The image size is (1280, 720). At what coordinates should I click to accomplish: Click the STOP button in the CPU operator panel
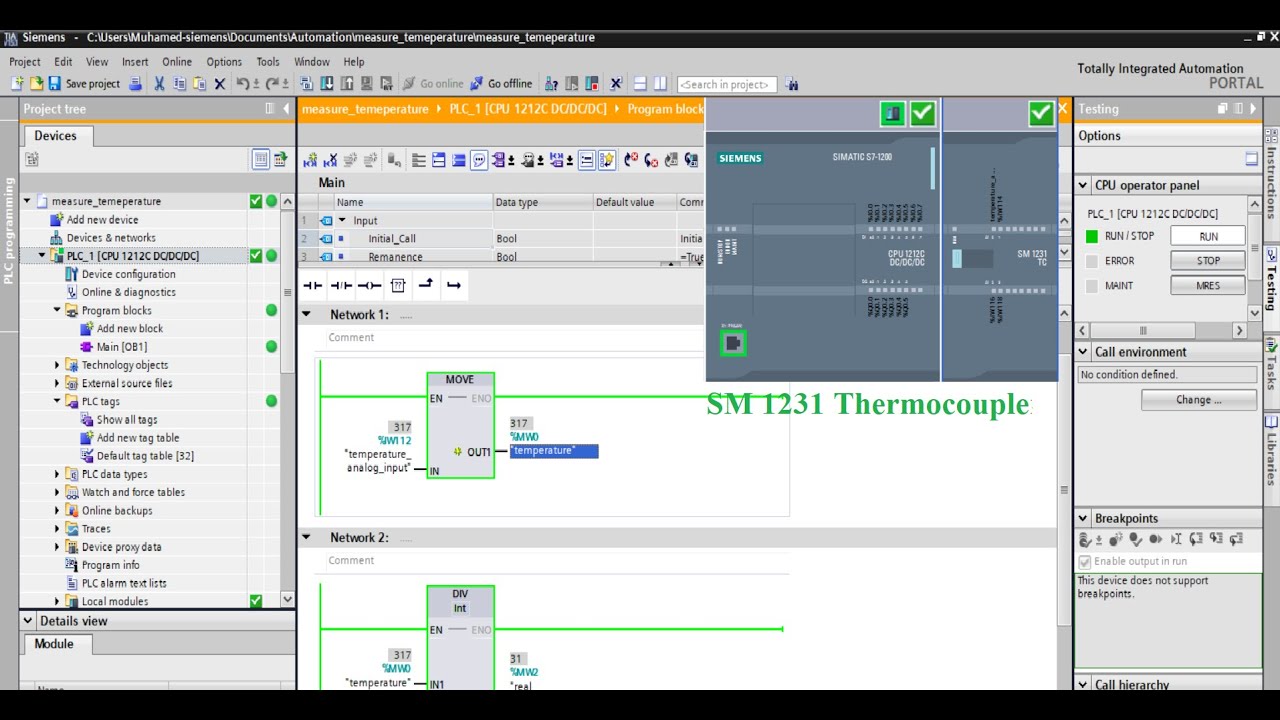click(x=1208, y=261)
